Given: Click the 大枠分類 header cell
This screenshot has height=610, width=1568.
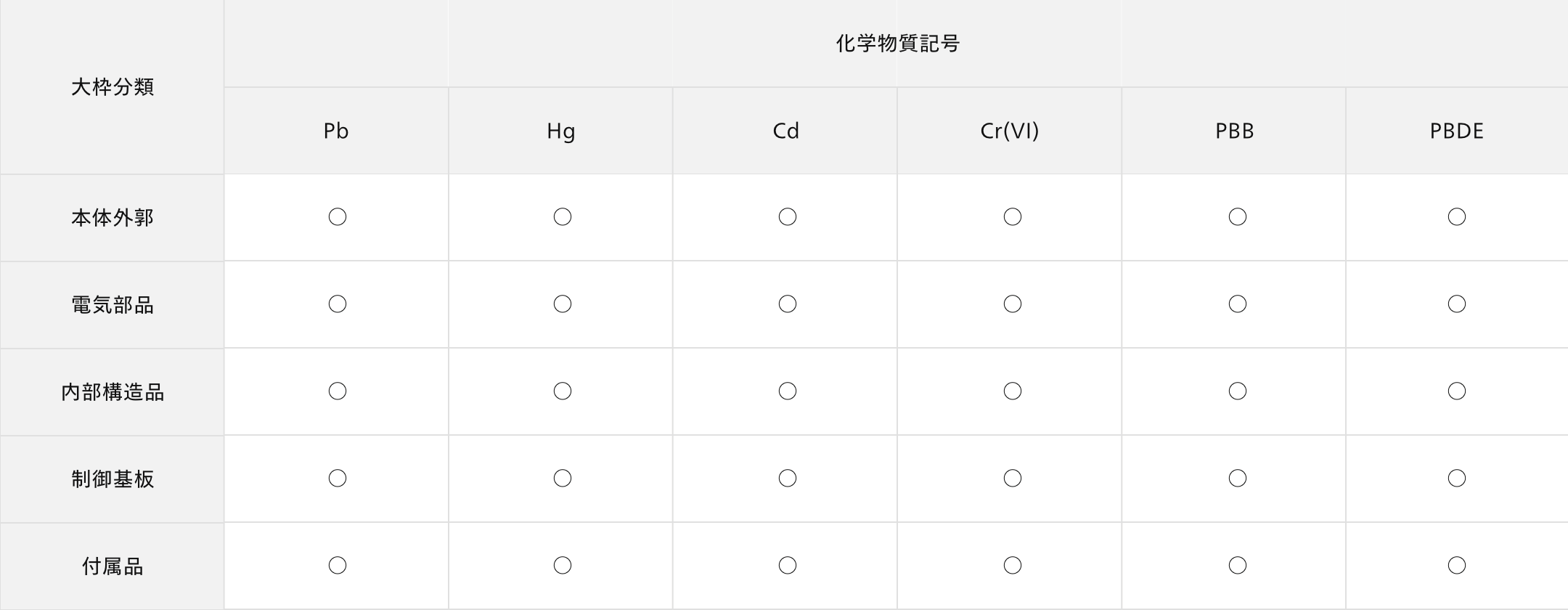Looking at the screenshot, I should pos(112,87).
